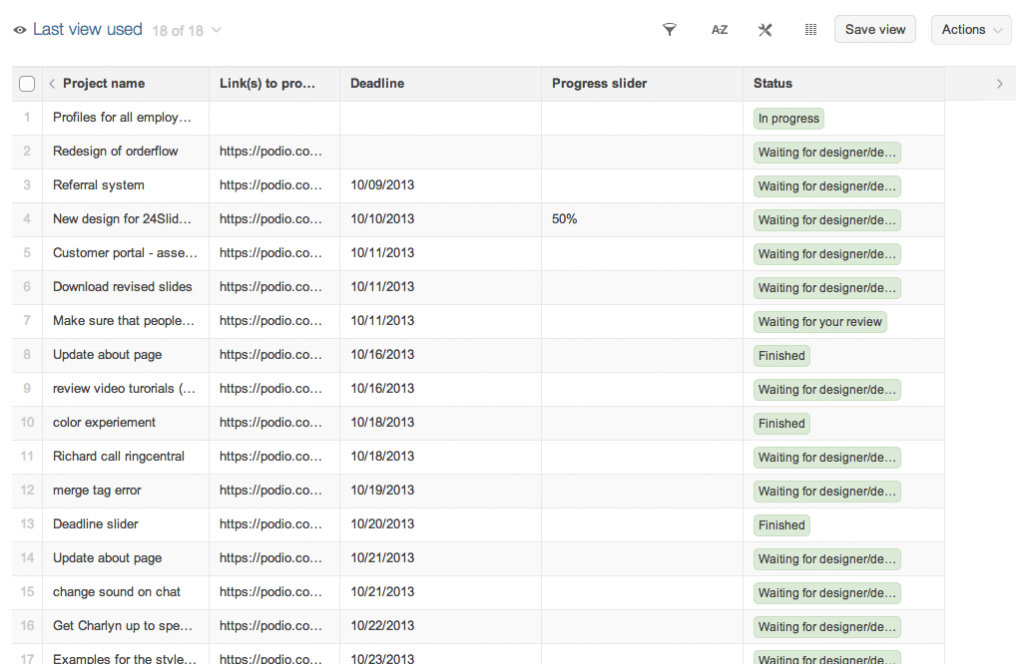Click the Waiting status for Get Charlyn row
1024x664 pixels.
click(827, 628)
